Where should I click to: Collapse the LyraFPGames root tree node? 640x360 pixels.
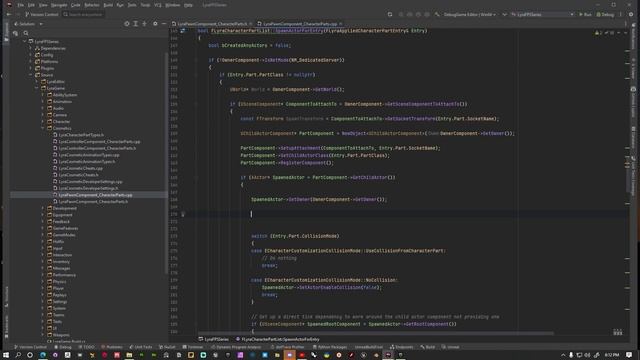pyautogui.click(x=24, y=42)
